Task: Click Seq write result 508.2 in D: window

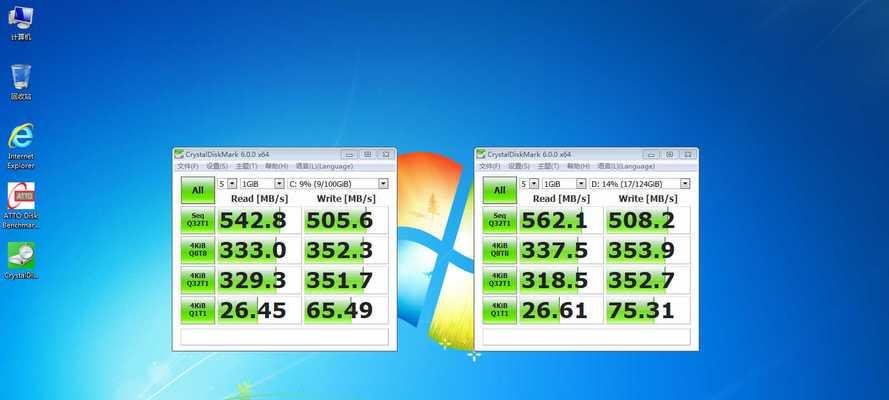Action: (x=647, y=220)
